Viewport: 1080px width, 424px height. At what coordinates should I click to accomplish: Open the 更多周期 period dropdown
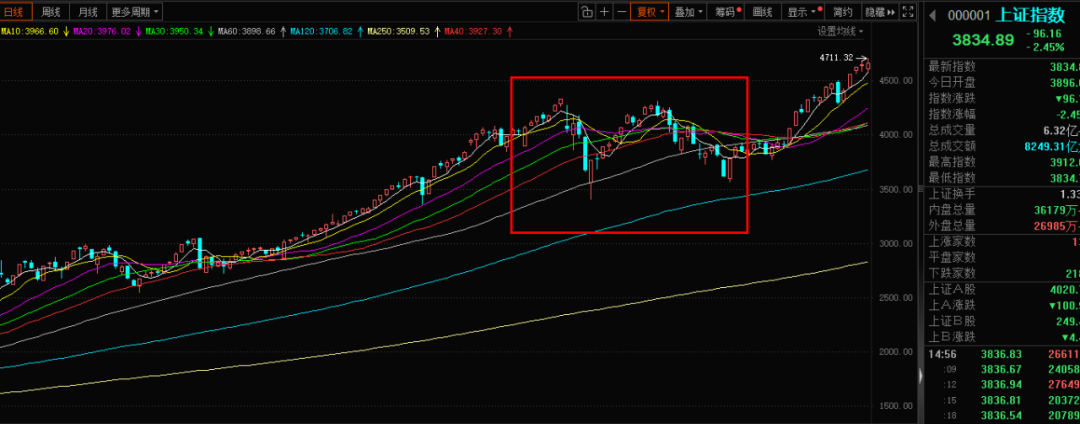coord(134,12)
